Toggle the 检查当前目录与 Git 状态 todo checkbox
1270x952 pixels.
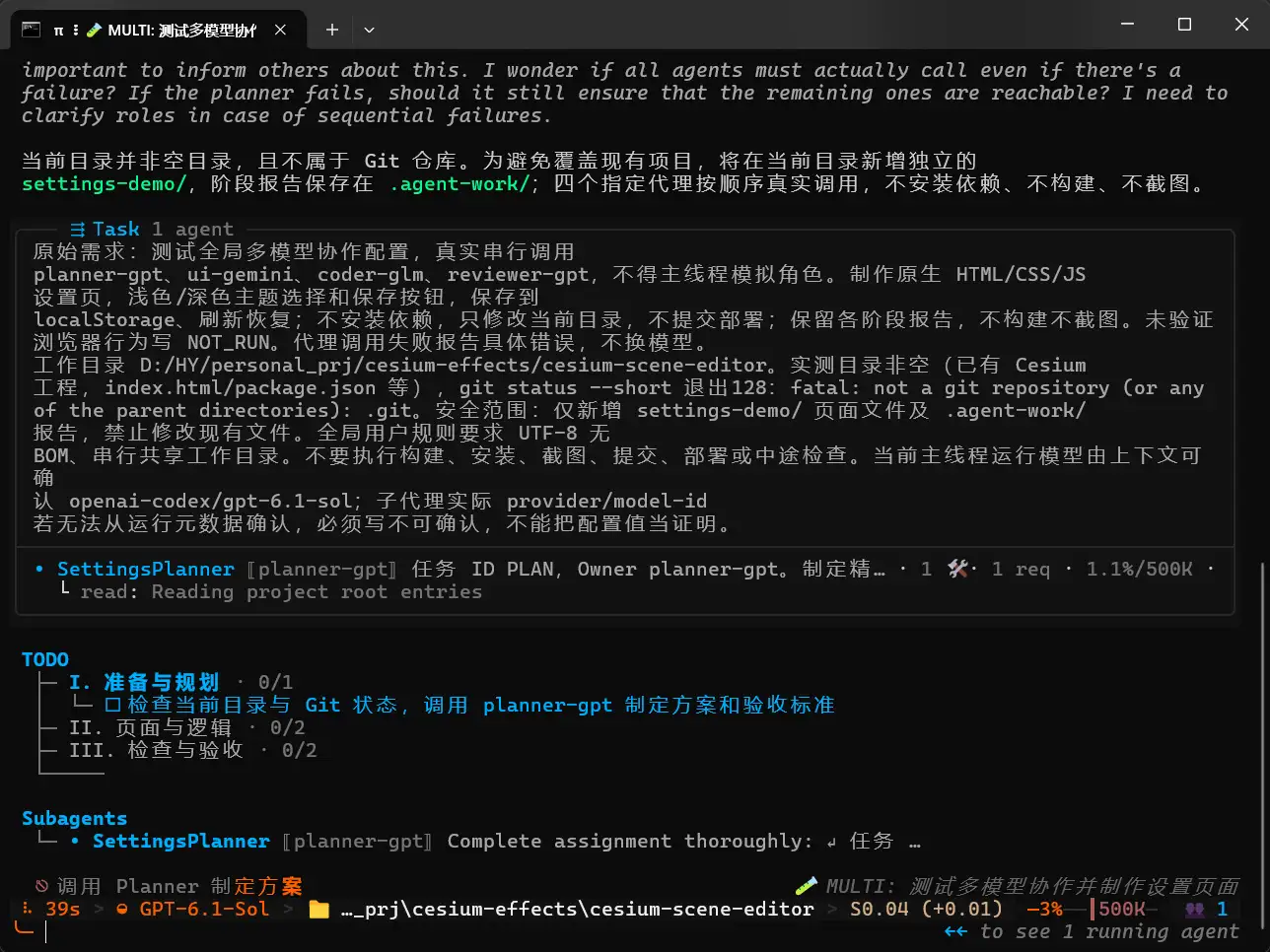tap(112, 705)
